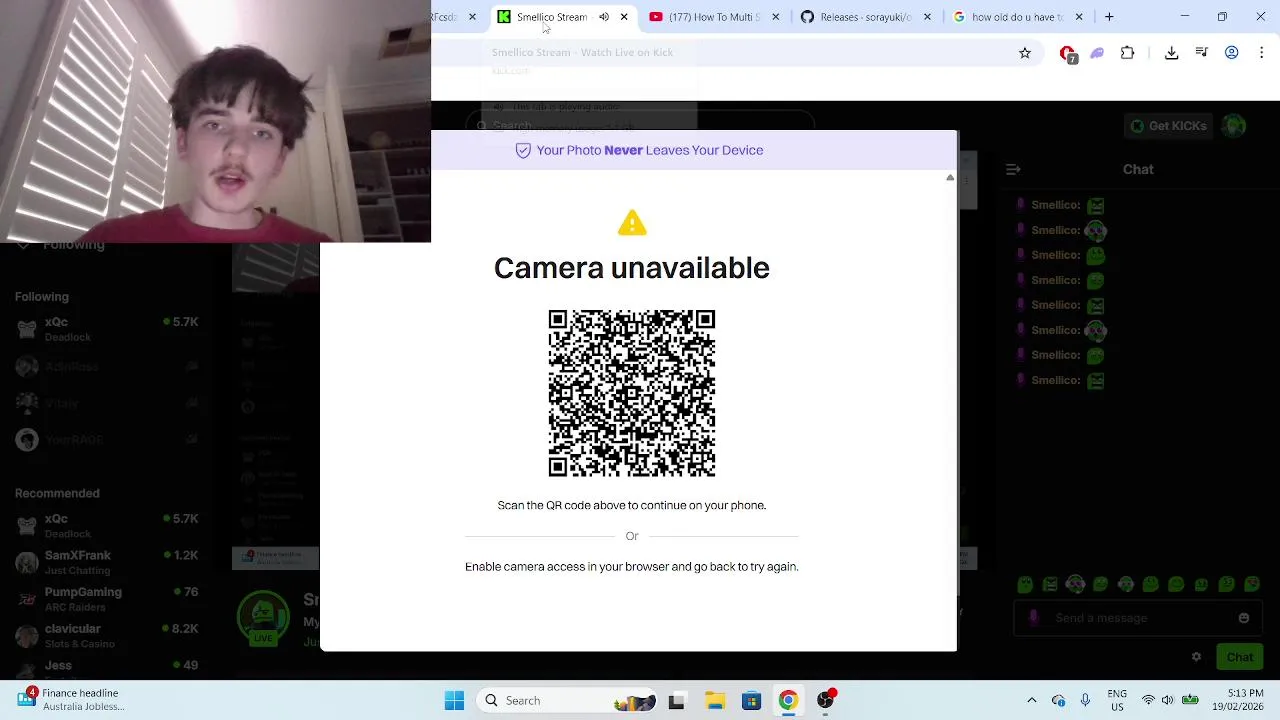Close the Smellico Stream tab
The image size is (1280, 720).
point(624,17)
